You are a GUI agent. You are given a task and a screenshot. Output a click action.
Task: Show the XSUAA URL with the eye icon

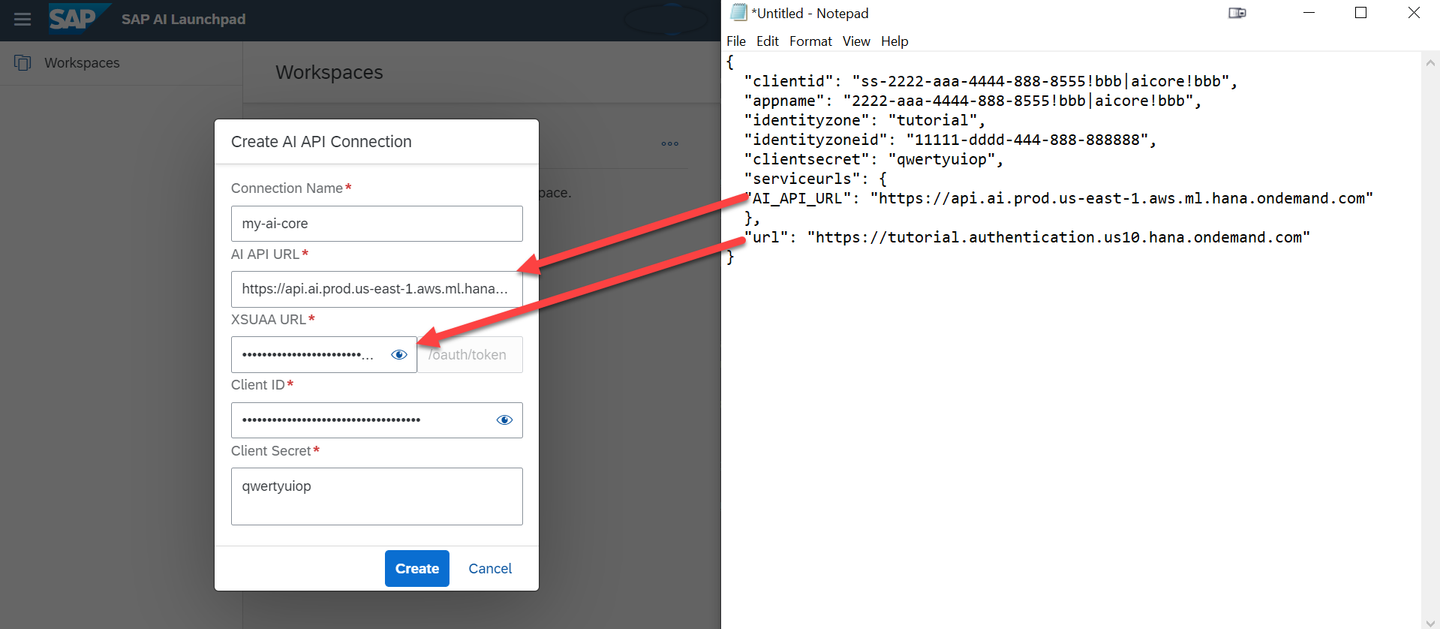pyautogui.click(x=399, y=354)
